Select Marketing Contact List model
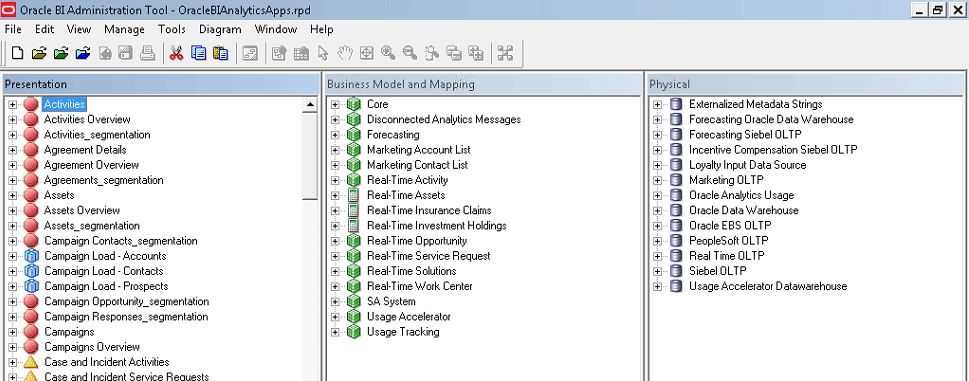Viewport: 969px width, 381px height. [417, 165]
